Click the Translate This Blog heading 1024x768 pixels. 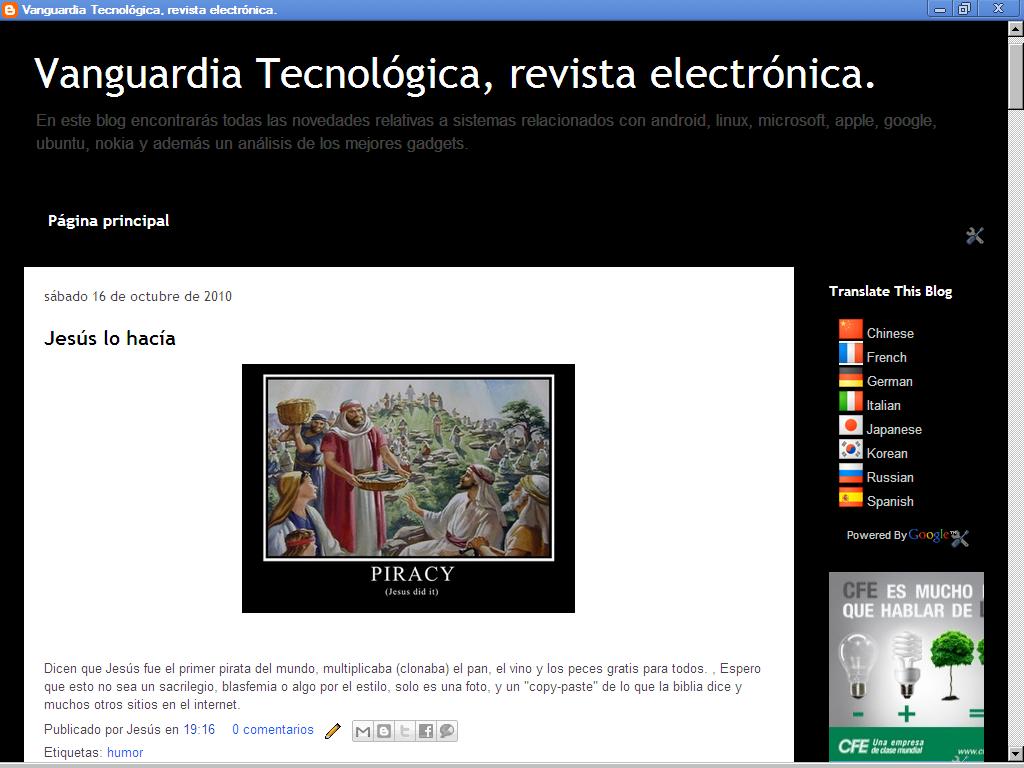(890, 291)
